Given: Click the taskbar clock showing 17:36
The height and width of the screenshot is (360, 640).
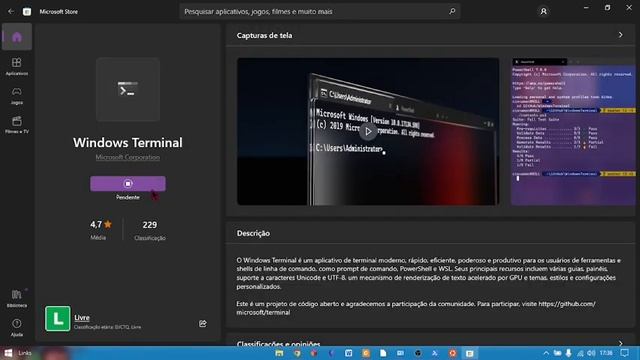Looking at the screenshot, I should click(x=606, y=353).
